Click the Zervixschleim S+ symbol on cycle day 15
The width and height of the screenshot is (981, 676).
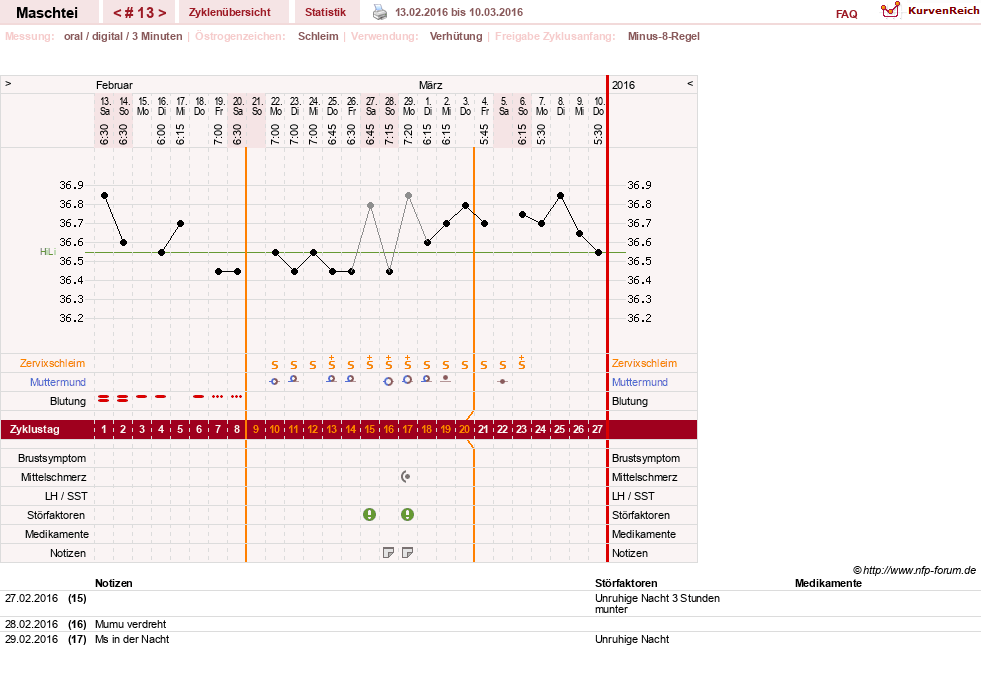[370, 363]
